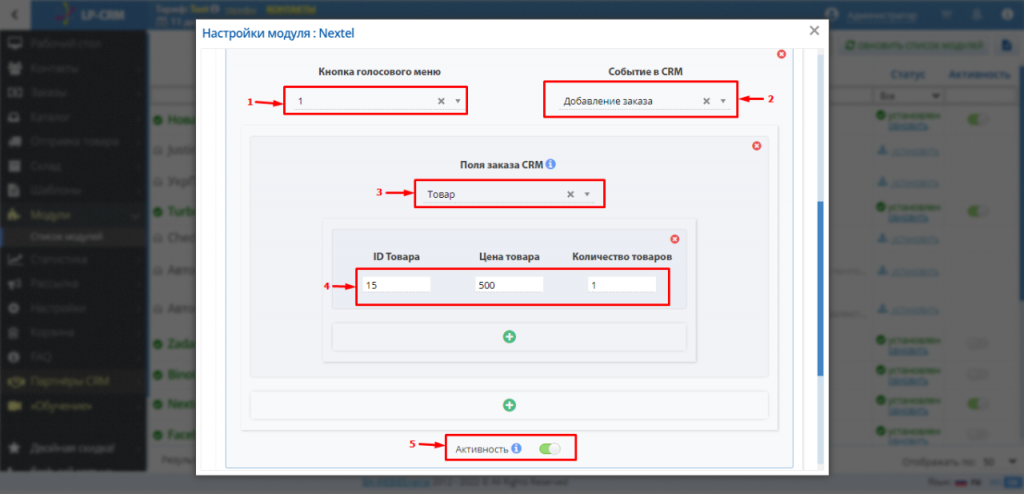Open the document icon beside update modules button
This screenshot has height=494, width=1024.
tap(1006, 46)
